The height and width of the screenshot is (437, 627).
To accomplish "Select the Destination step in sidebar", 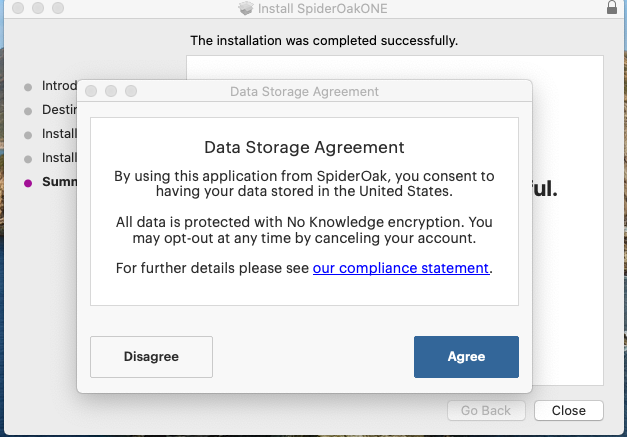I will 58,109.
